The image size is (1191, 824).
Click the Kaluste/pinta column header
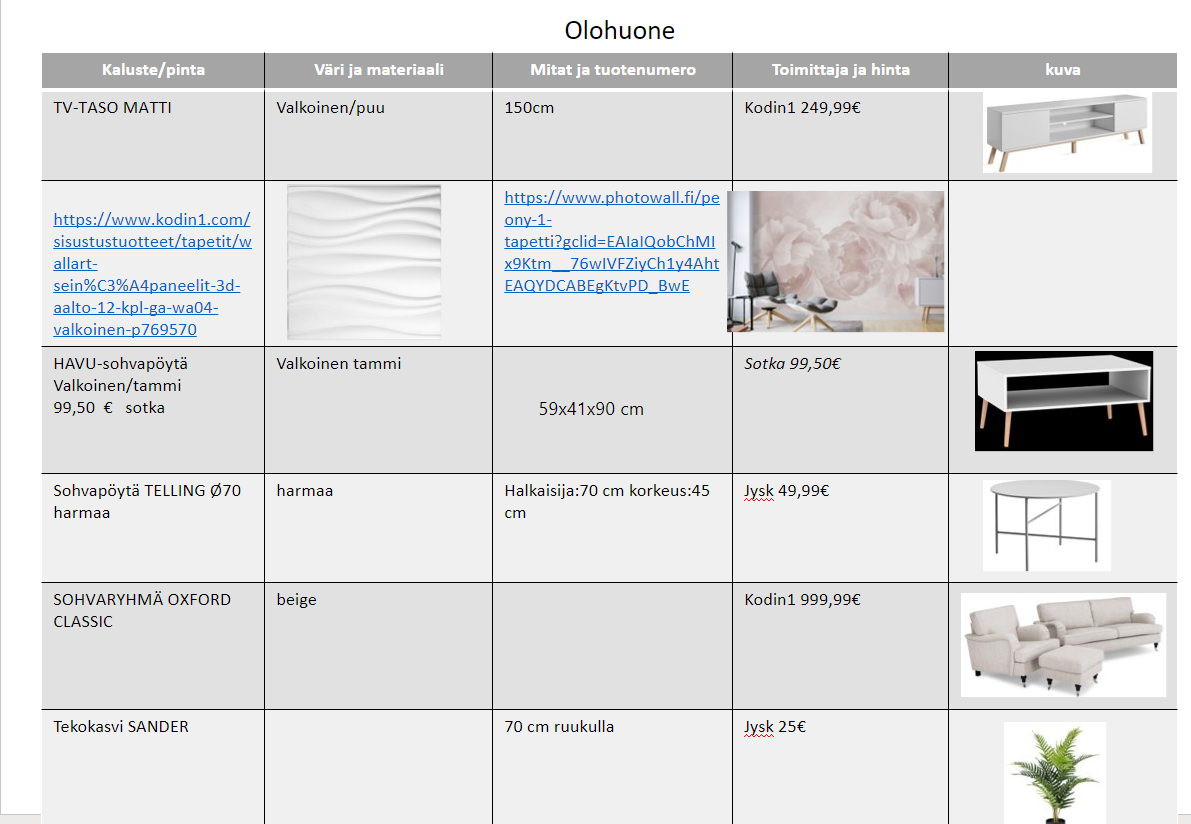point(153,70)
